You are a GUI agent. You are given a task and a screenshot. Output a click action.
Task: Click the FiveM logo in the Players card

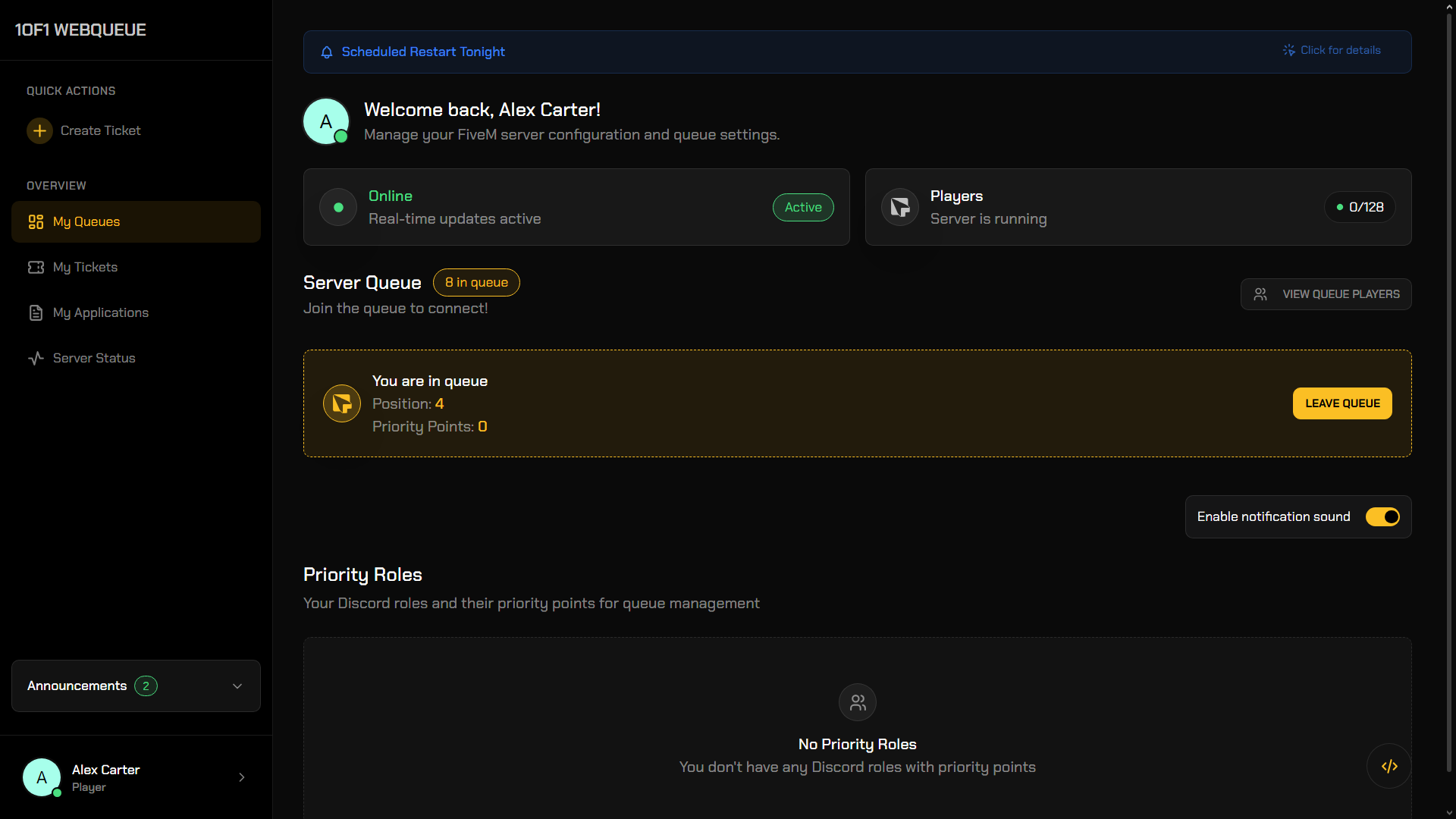(x=900, y=207)
